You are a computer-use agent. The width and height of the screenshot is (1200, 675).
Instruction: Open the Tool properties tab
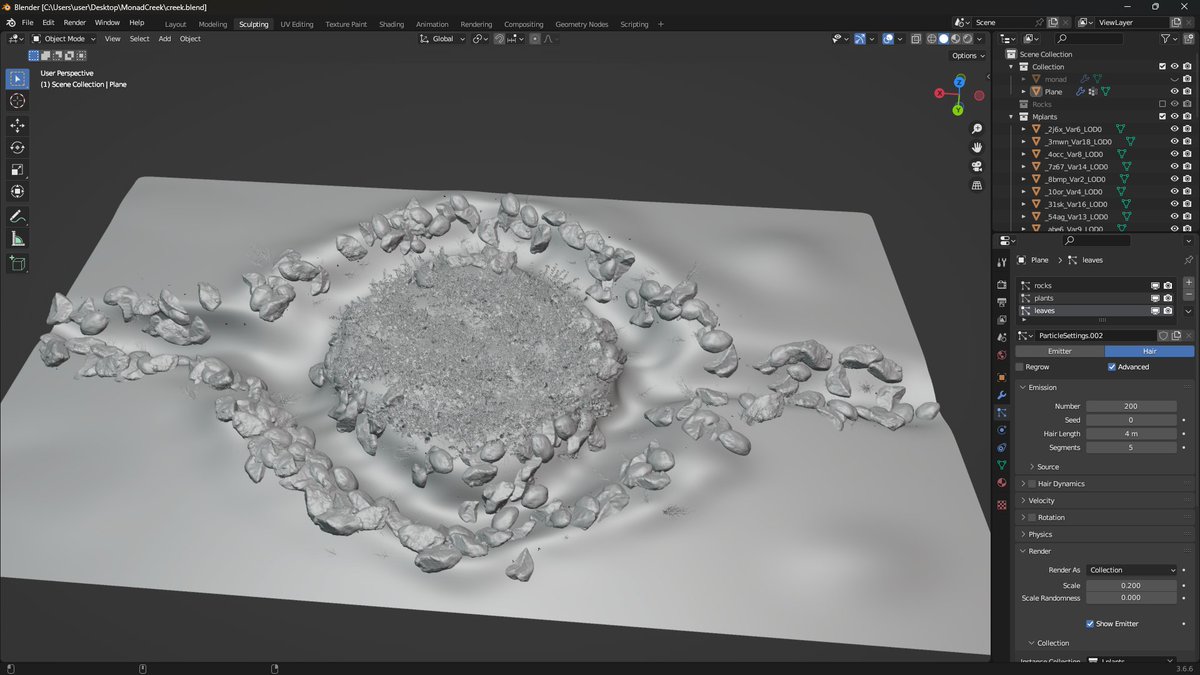(1002, 262)
